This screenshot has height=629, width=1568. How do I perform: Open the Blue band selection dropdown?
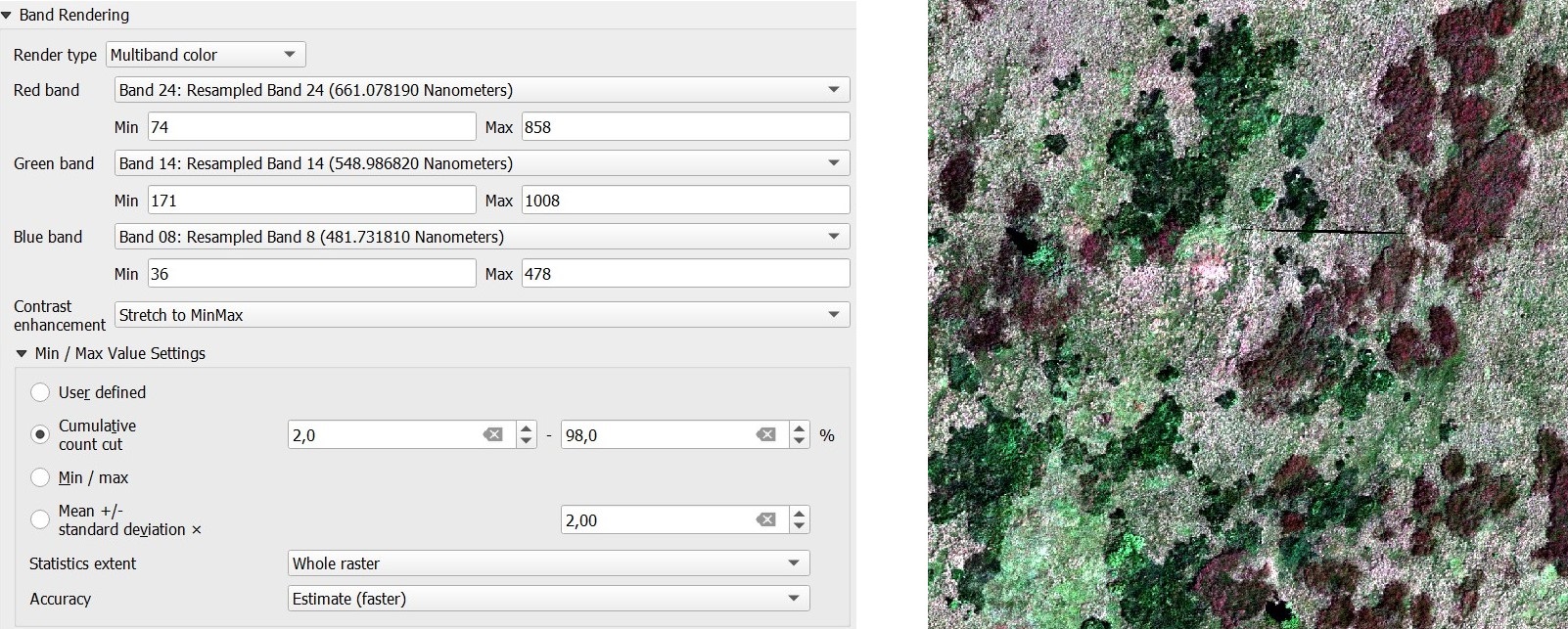(482, 237)
